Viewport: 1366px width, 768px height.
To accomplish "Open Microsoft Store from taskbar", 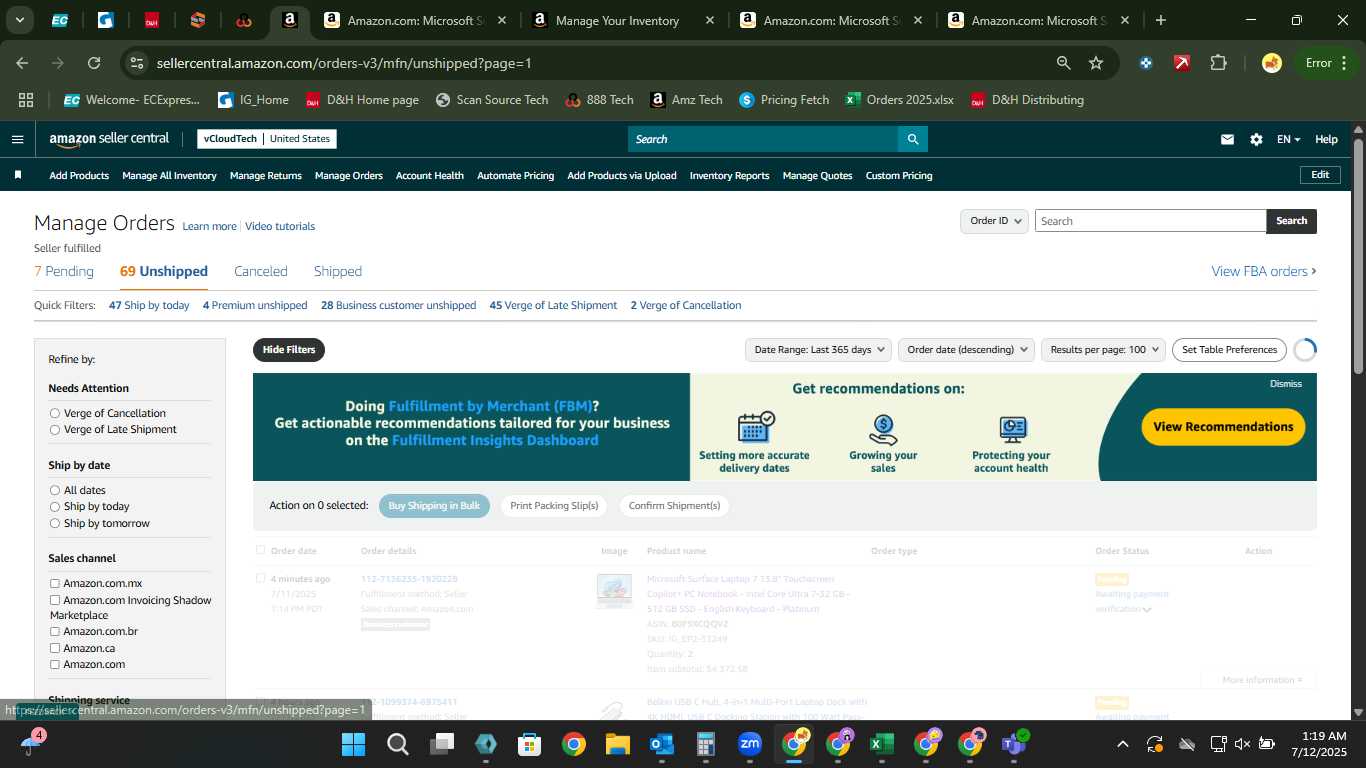I will click(x=529, y=744).
